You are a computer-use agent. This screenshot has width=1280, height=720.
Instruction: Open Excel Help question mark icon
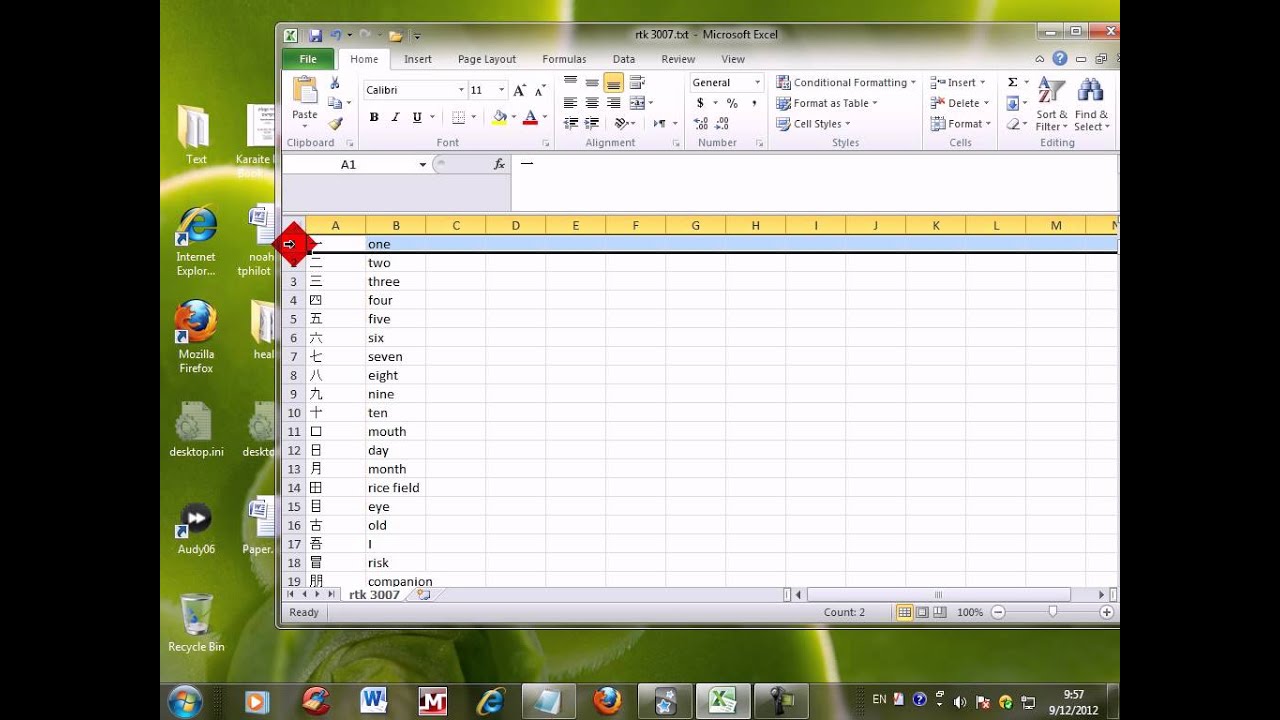coord(1059,59)
